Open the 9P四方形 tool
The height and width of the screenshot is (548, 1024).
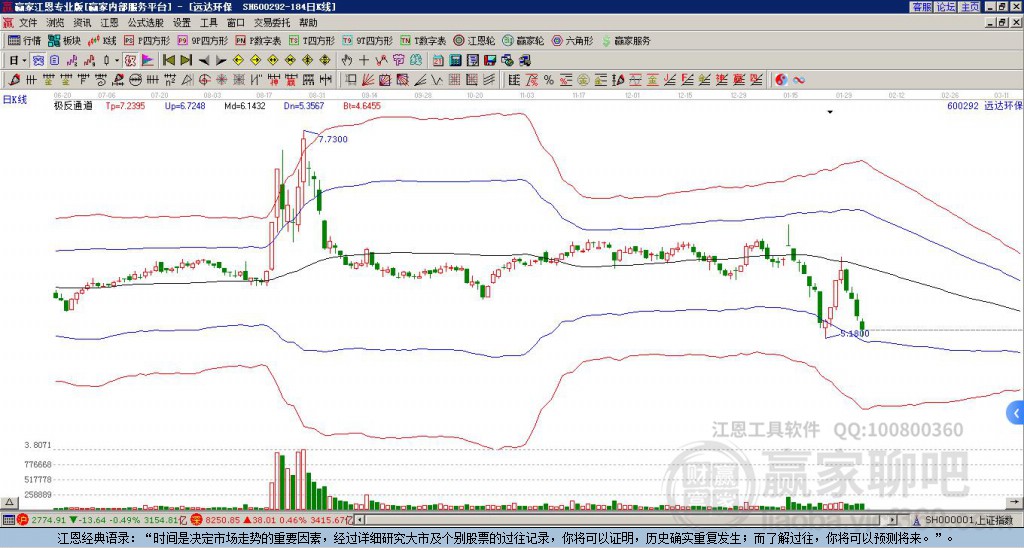203,40
